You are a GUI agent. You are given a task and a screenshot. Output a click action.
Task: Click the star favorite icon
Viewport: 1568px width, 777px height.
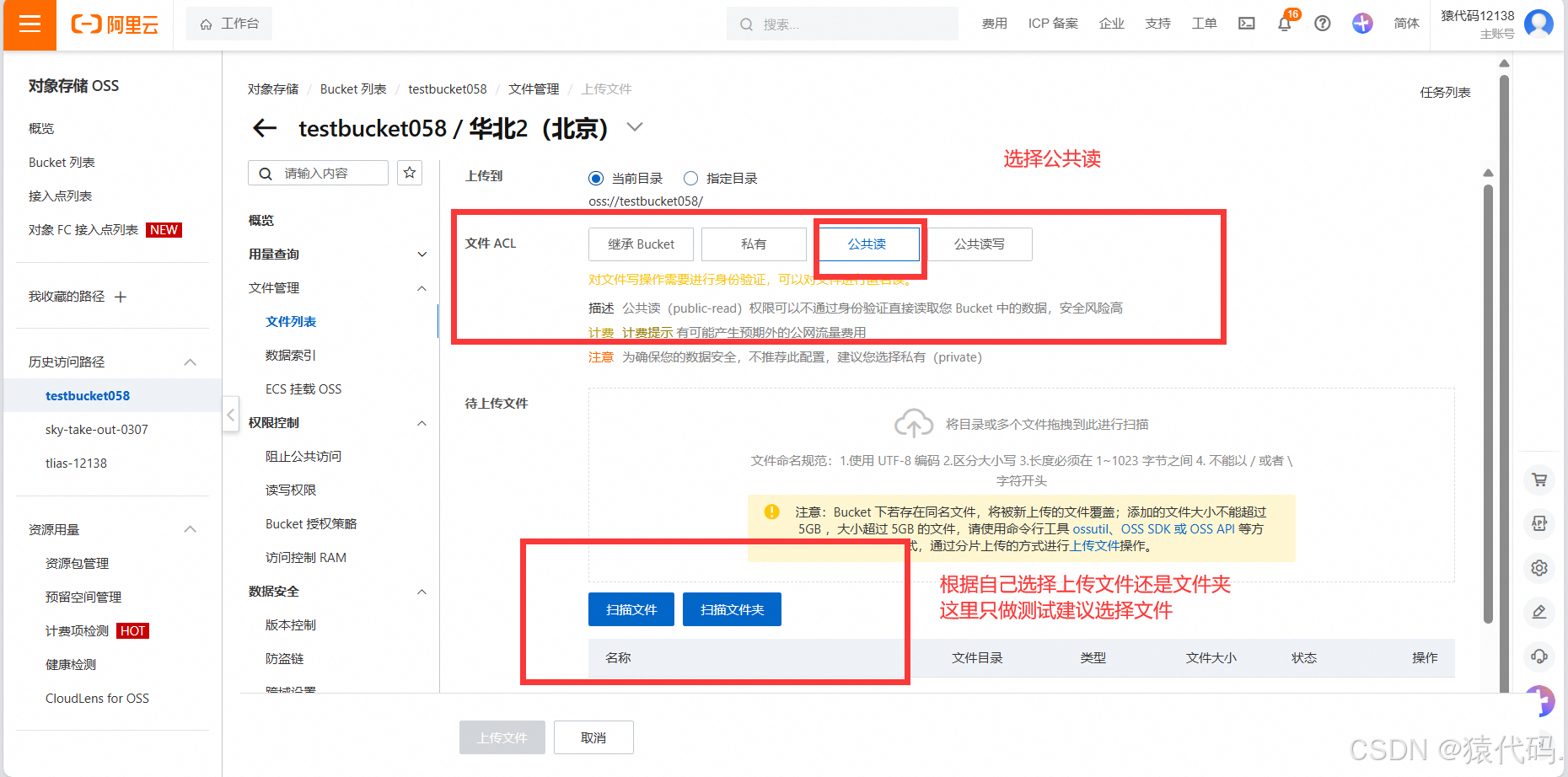tap(410, 173)
